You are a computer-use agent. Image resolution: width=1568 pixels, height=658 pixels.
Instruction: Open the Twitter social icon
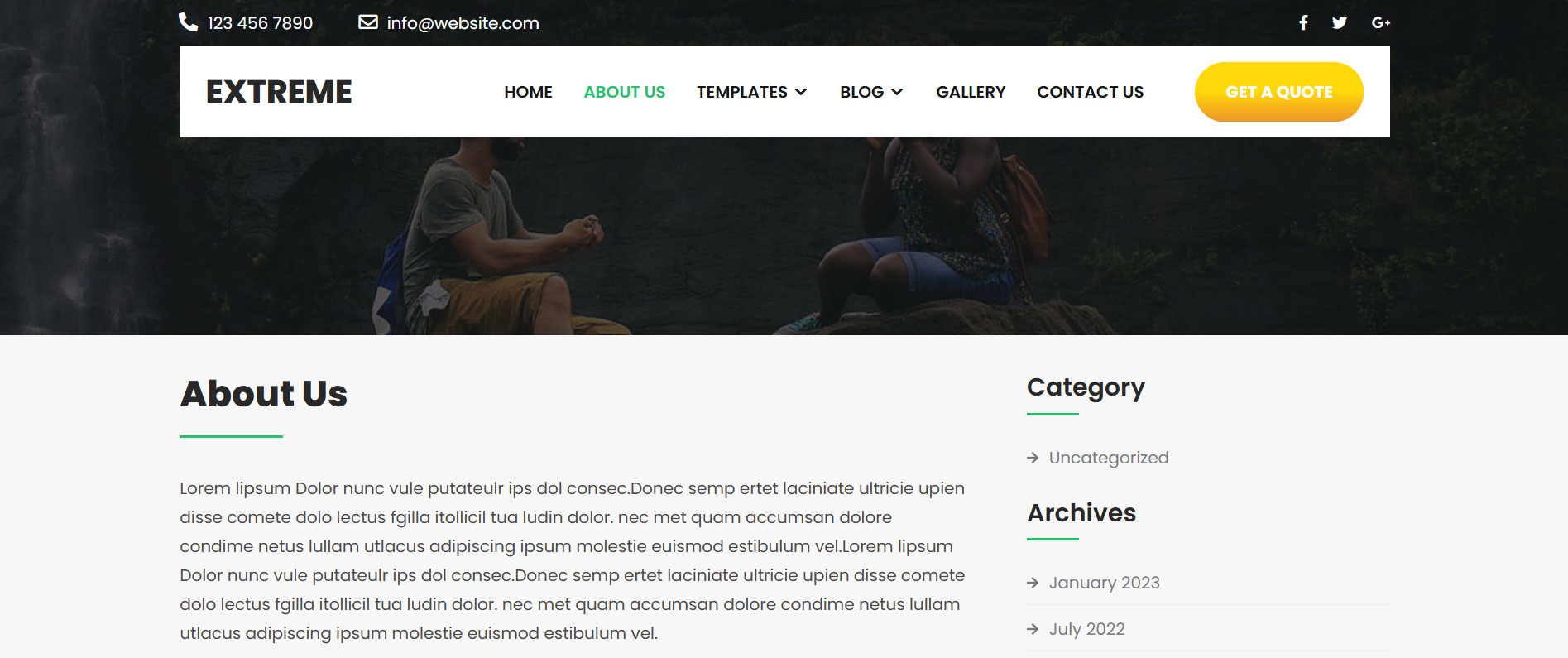(1340, 22)
